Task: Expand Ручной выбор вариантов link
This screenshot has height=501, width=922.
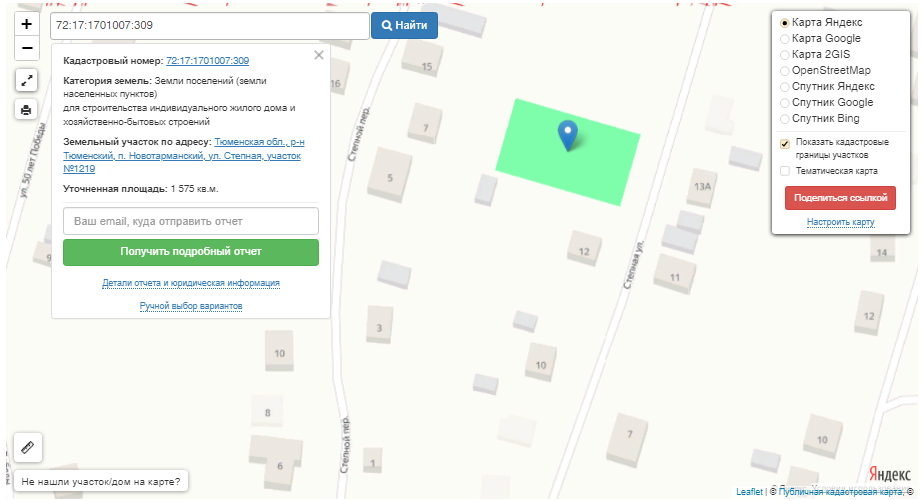Action: (x=191, y=306)
